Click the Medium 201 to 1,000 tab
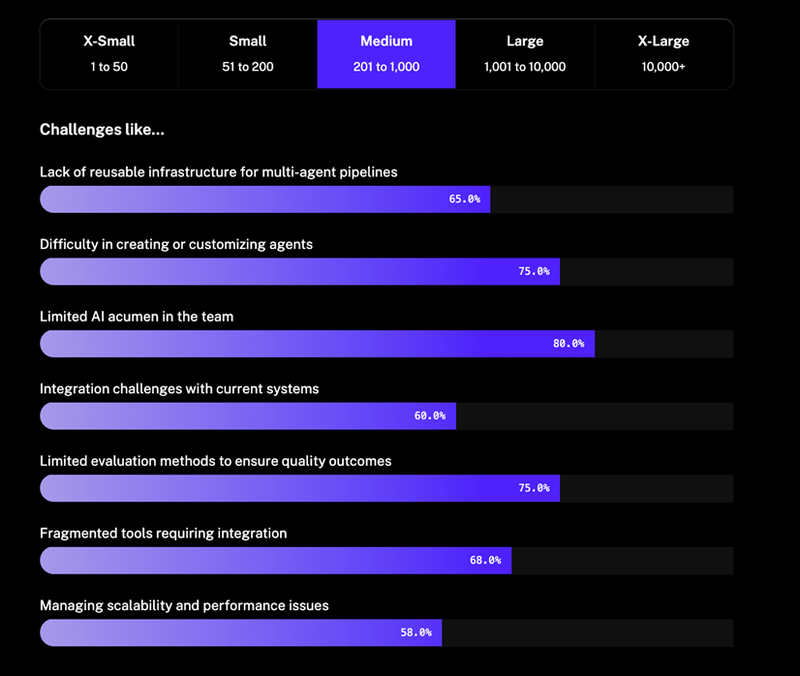 tap(386, 54)
